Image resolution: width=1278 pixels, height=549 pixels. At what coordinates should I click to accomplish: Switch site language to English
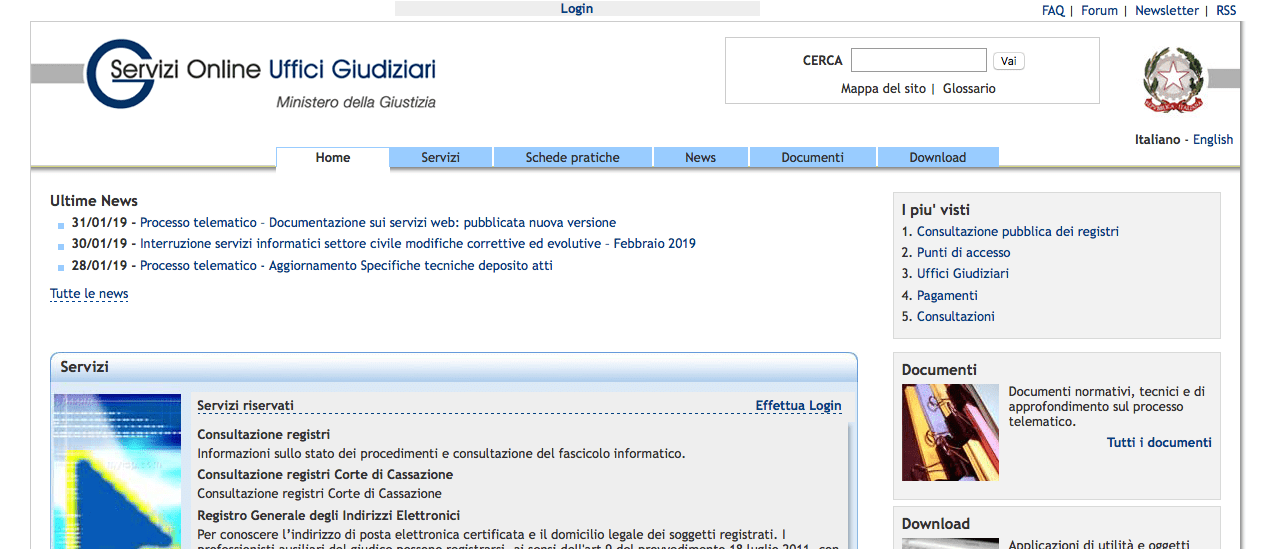point(1212,140)
